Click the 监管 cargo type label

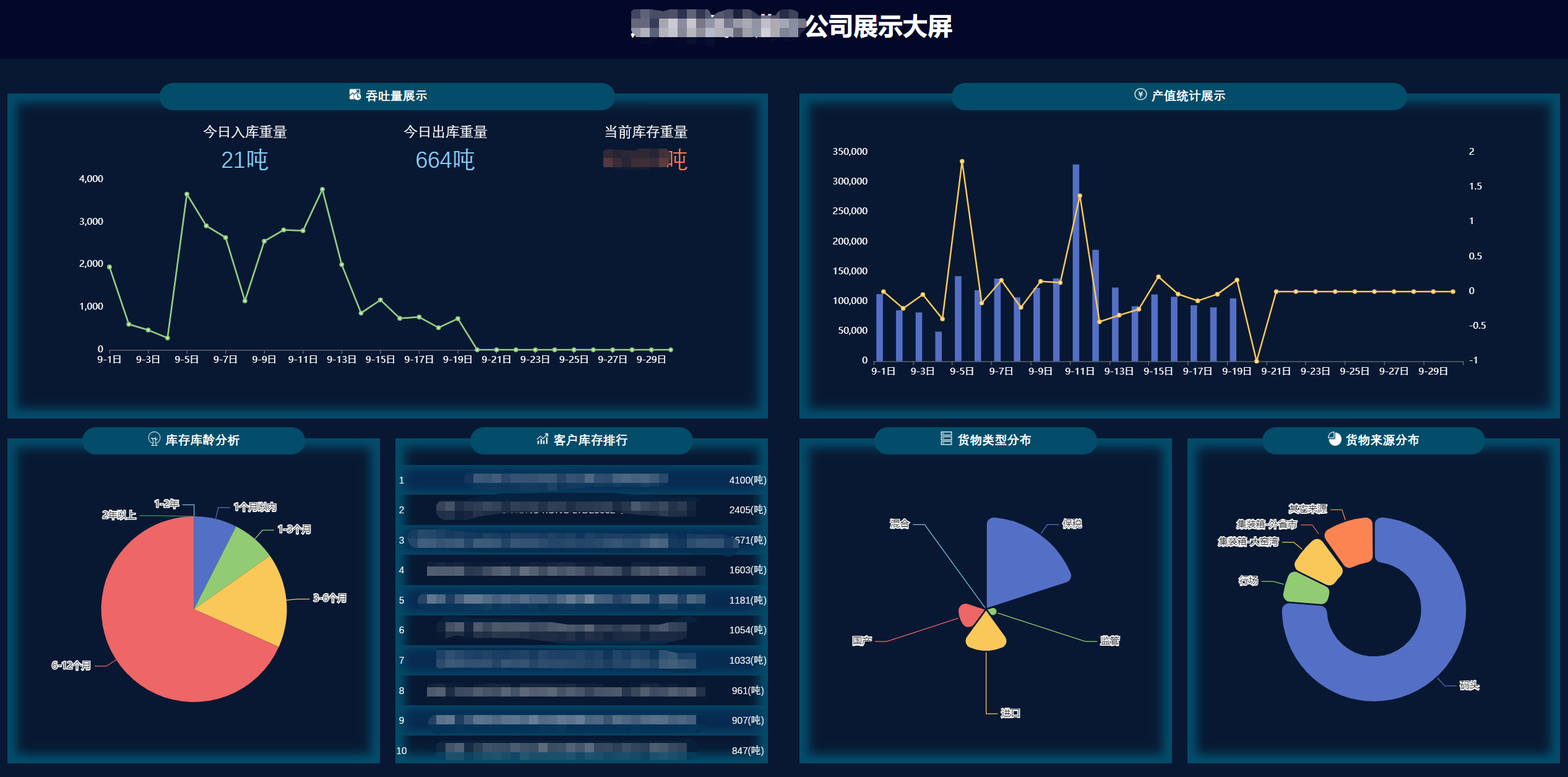1110,641
